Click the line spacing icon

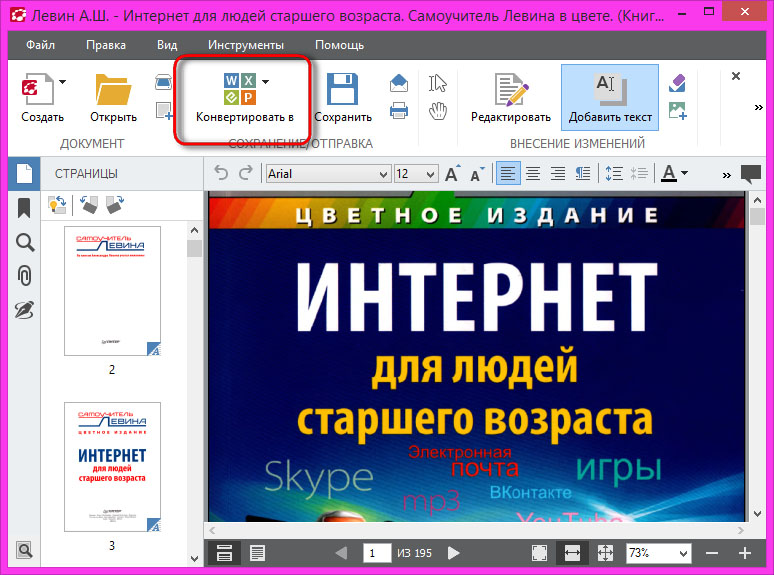coord(614,174)
